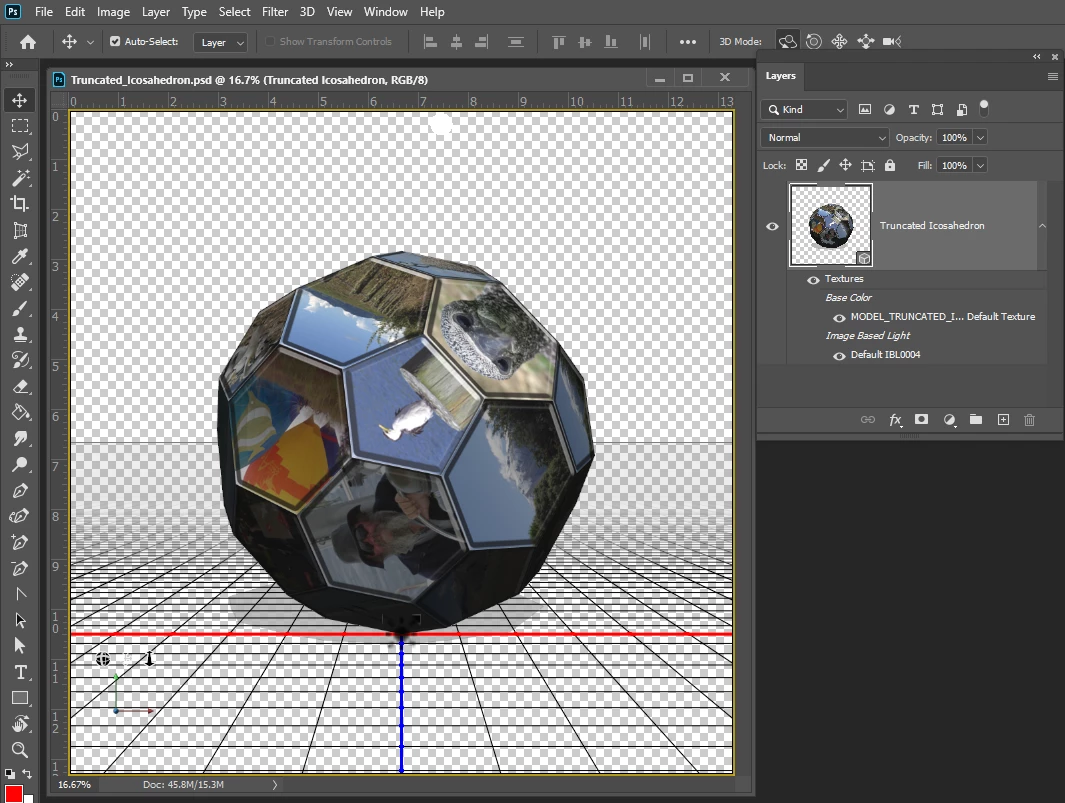This screenshot has height=803, width=1065.
Task: Open the Auto-Select Layer dropdown
Action: coord(221,42)
